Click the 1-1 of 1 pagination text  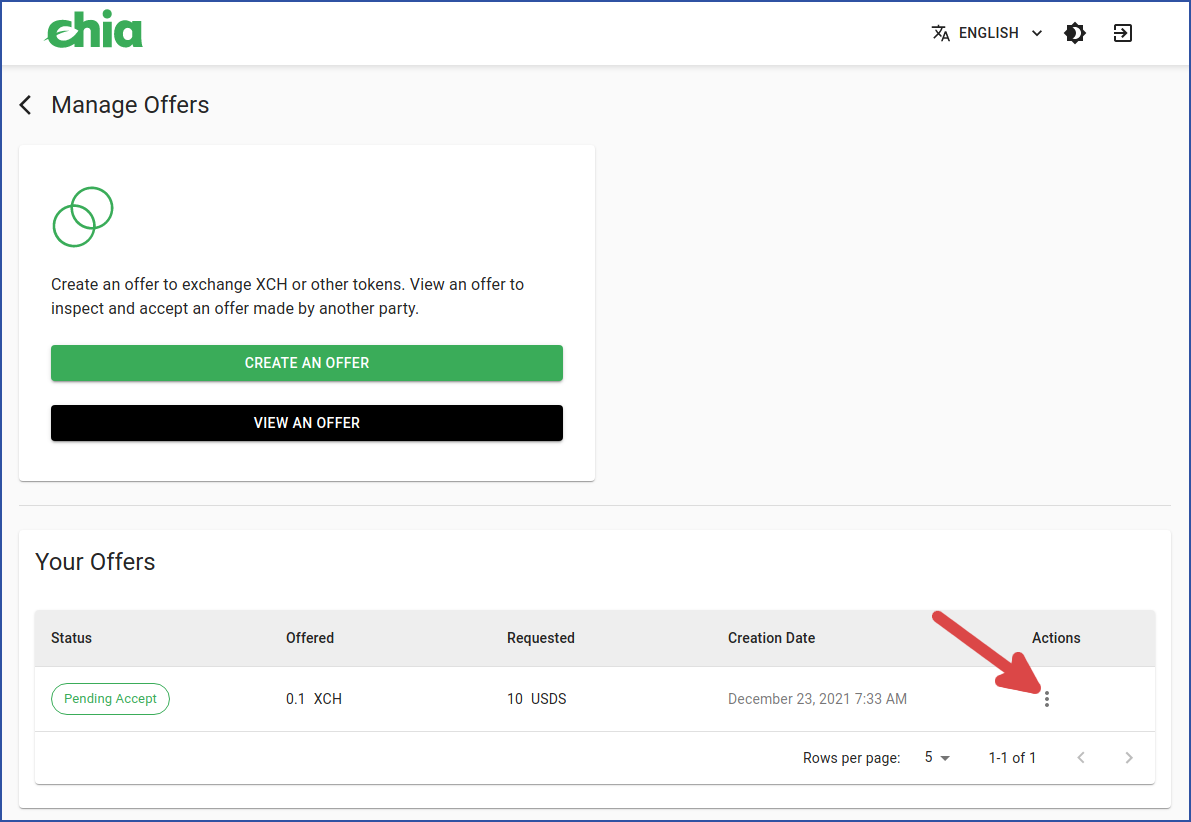coord(1012,757)
